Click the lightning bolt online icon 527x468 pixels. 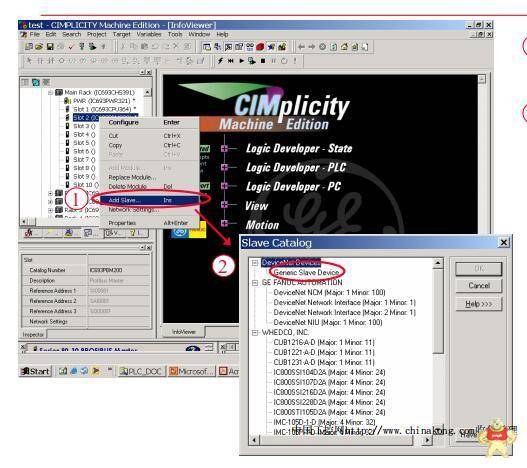[x=220, y=61]
